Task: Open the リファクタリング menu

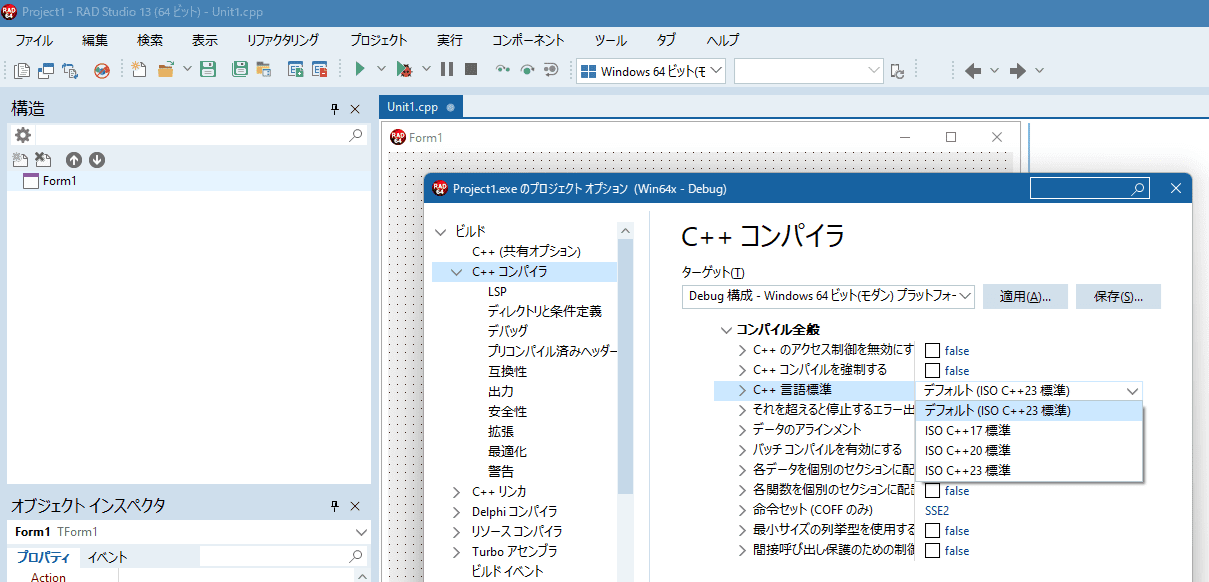Action: (283, 40)
